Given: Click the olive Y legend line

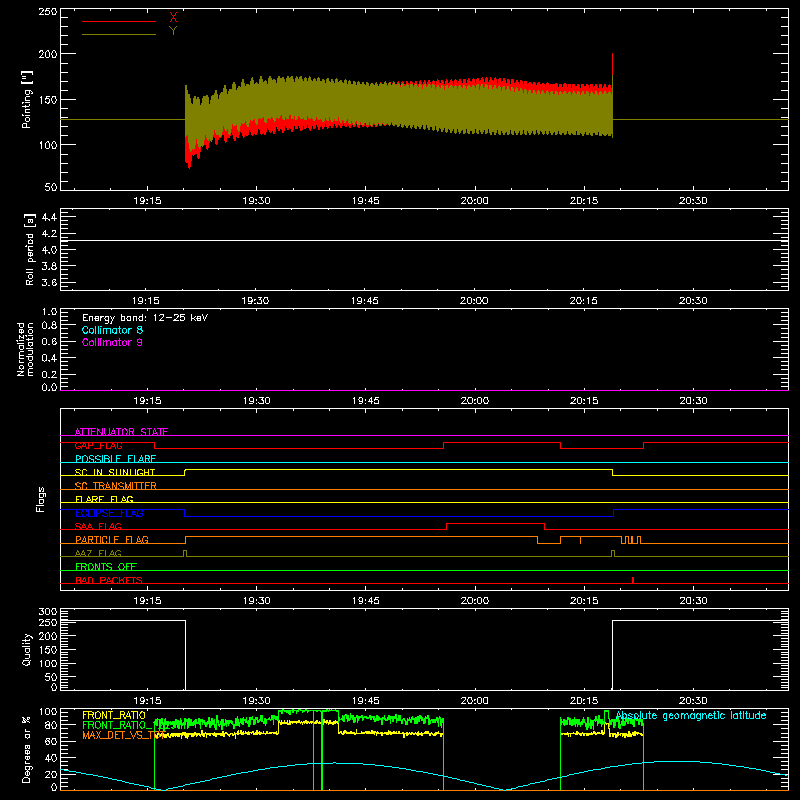Looking at the screenshot, I should [x=119, y=34].
